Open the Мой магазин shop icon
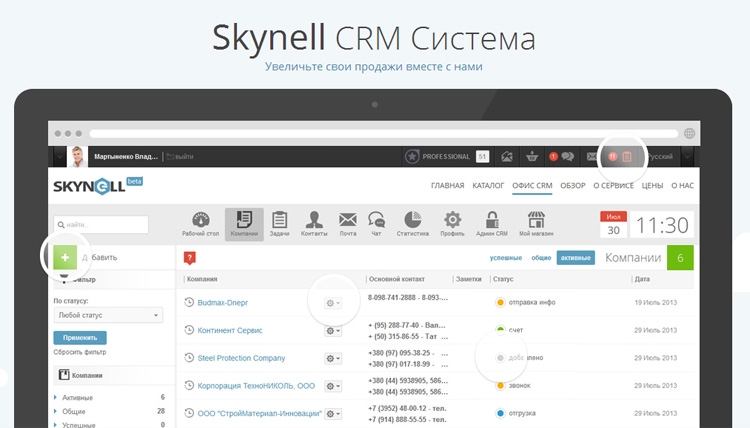The image size is (750, 428). click(536, 224)
